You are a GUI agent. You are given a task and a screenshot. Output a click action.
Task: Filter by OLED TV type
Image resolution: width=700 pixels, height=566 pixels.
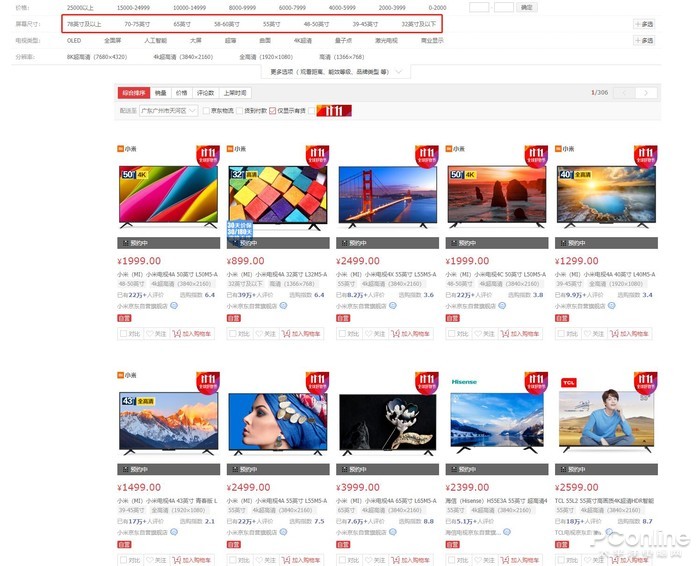pyautogui.click(x=74, y=41)
